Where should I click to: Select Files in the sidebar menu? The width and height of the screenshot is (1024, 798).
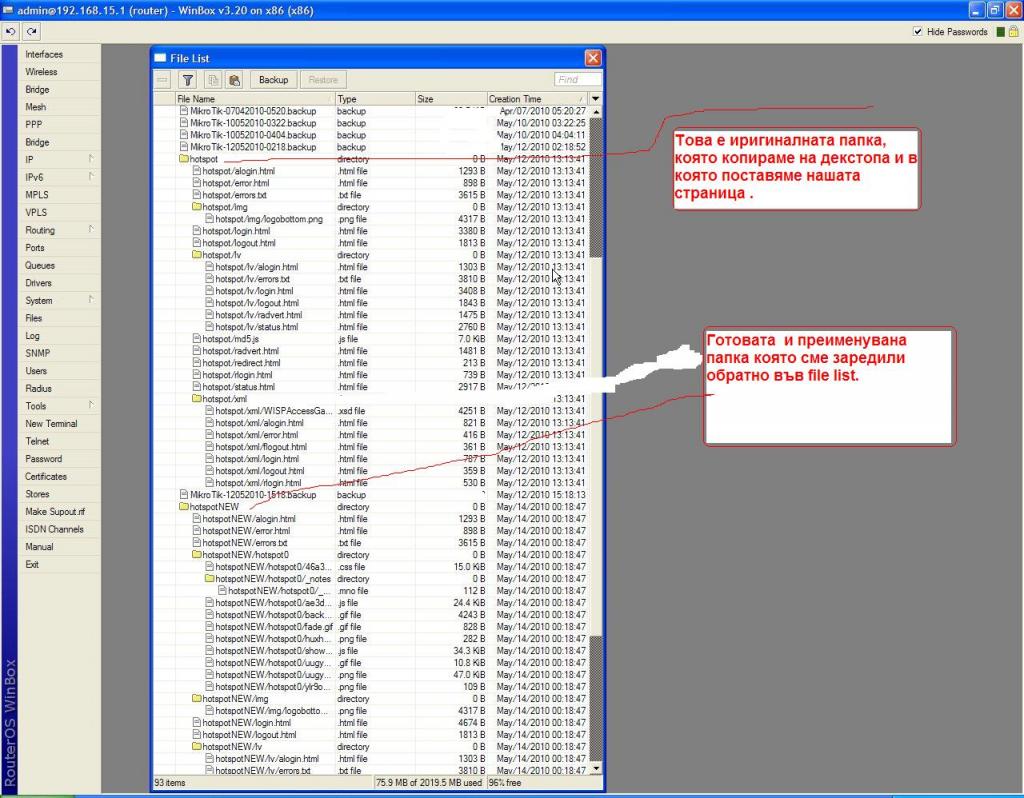click(x=34, y=318)
